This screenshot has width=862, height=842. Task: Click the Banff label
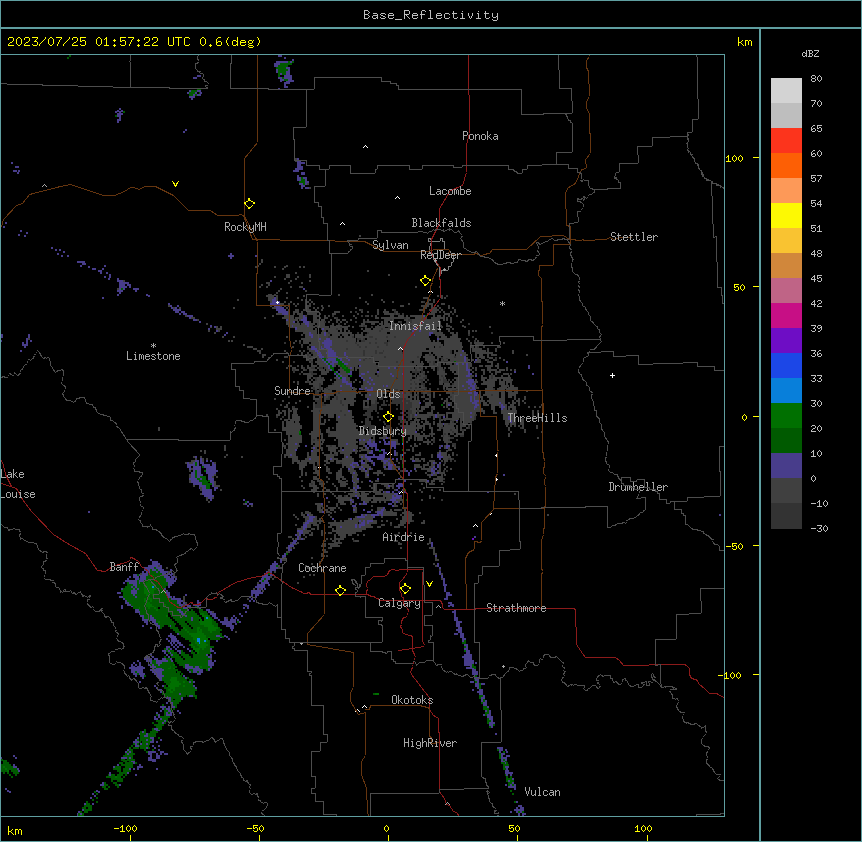124,567
